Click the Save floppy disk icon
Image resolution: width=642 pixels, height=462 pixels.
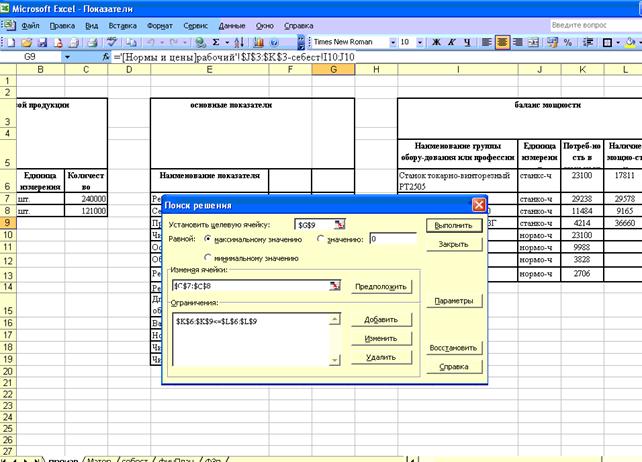43,42
